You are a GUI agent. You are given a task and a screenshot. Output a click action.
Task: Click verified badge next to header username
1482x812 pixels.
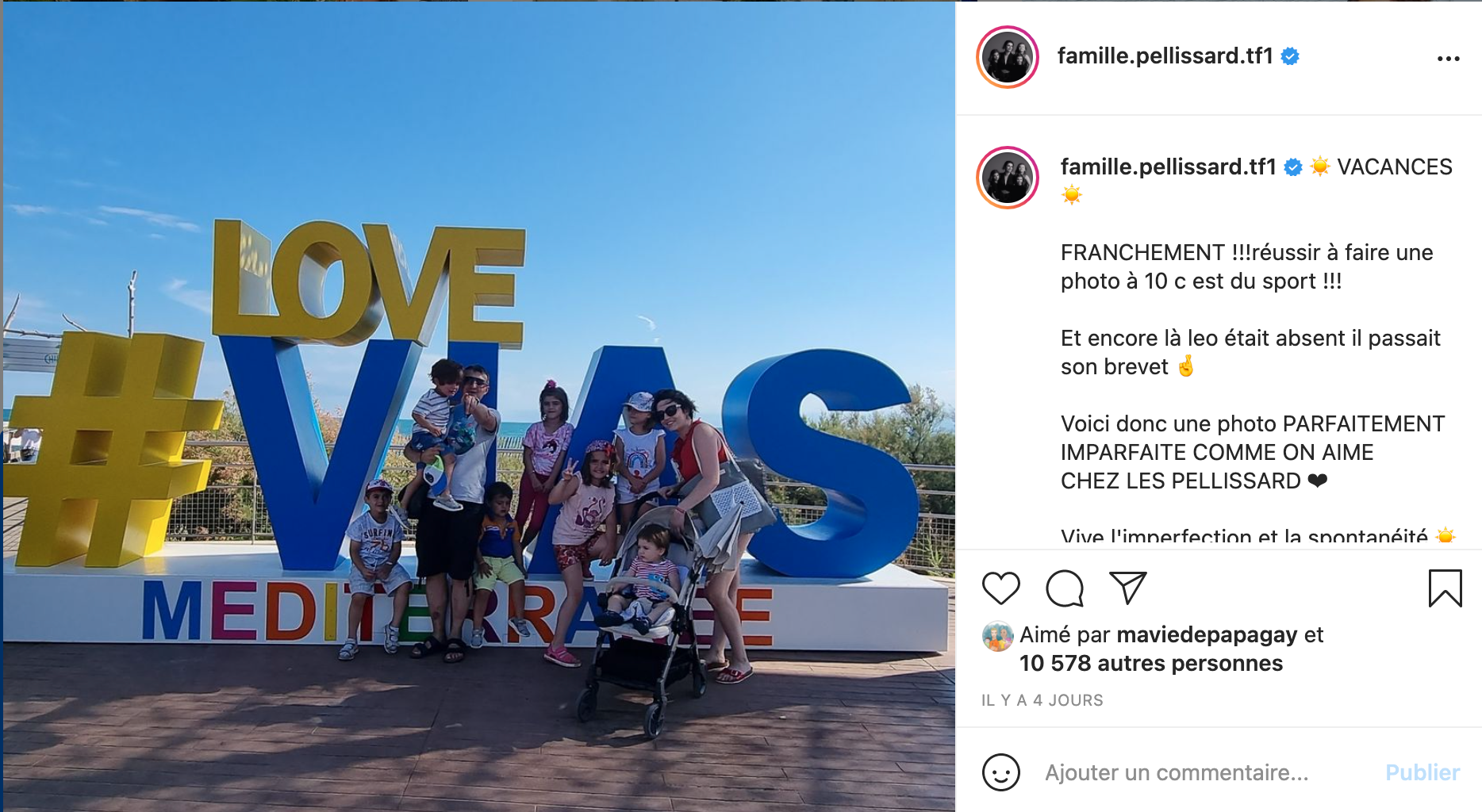tap(1290, 56)
